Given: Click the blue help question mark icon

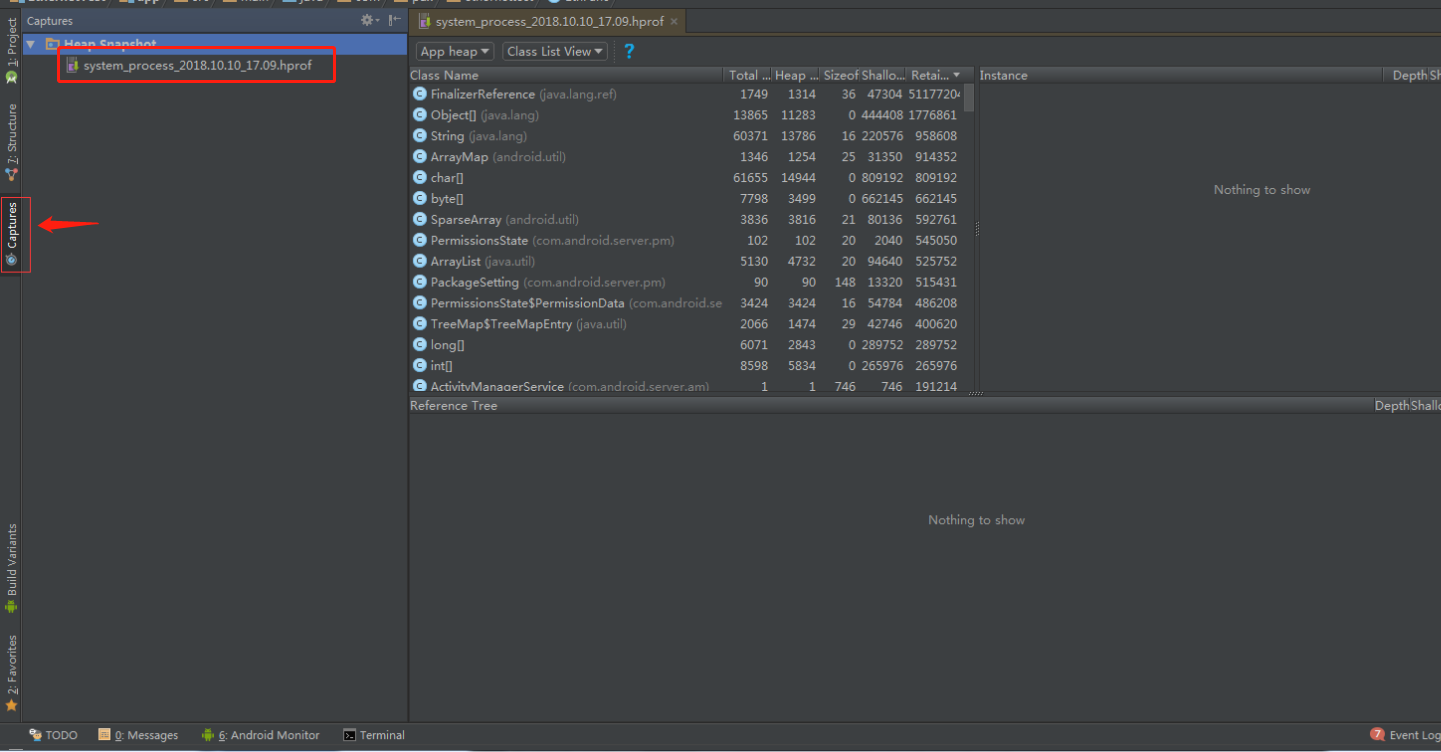Looking at the screenshot, I should 629,51.
